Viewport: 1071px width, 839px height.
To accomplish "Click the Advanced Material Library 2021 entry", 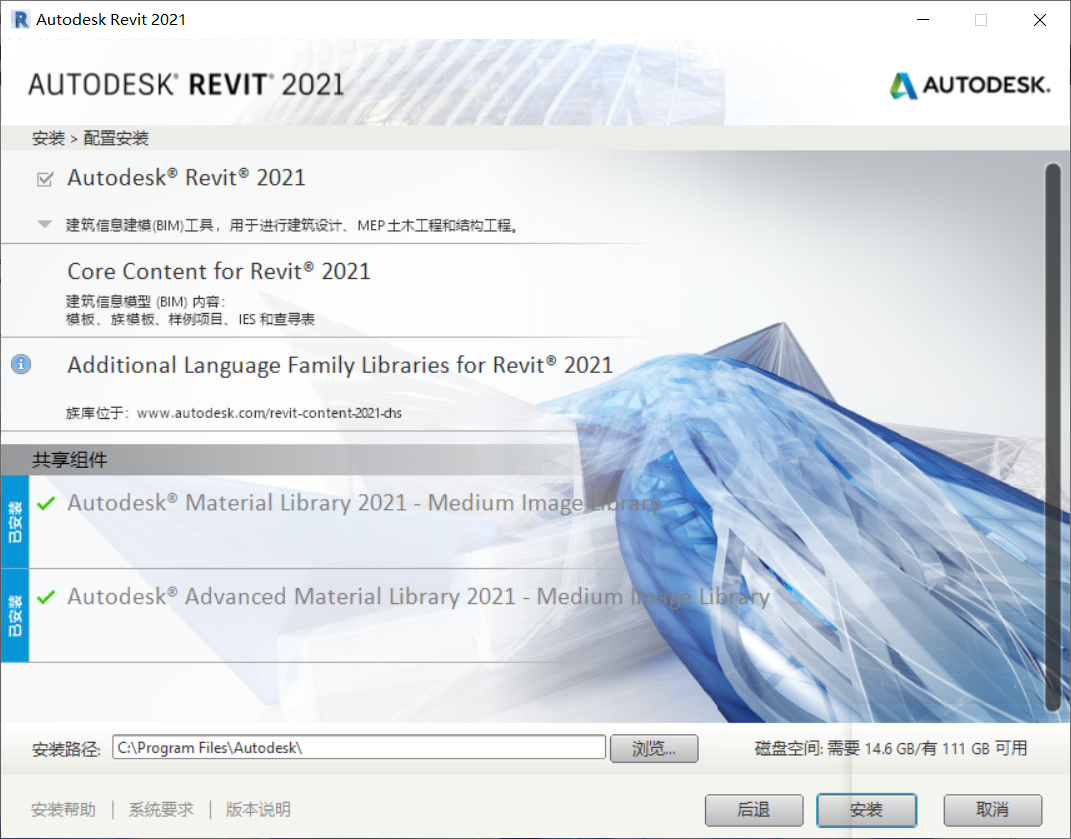I will (x=418, y=596).
